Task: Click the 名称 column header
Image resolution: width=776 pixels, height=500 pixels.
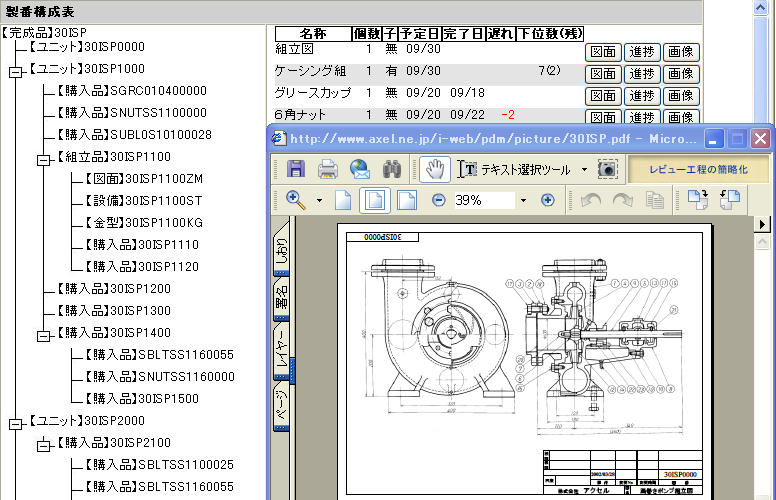Action: coord(313,34)
